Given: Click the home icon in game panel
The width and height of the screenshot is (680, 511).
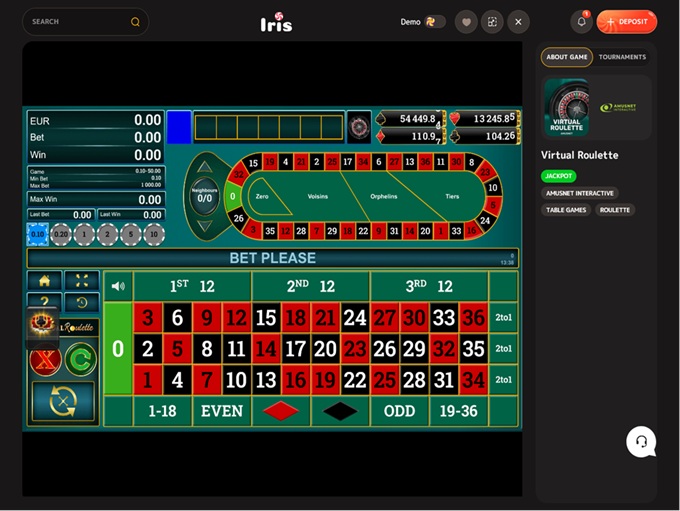Looking at the screenshot, I should click(44, 281).
